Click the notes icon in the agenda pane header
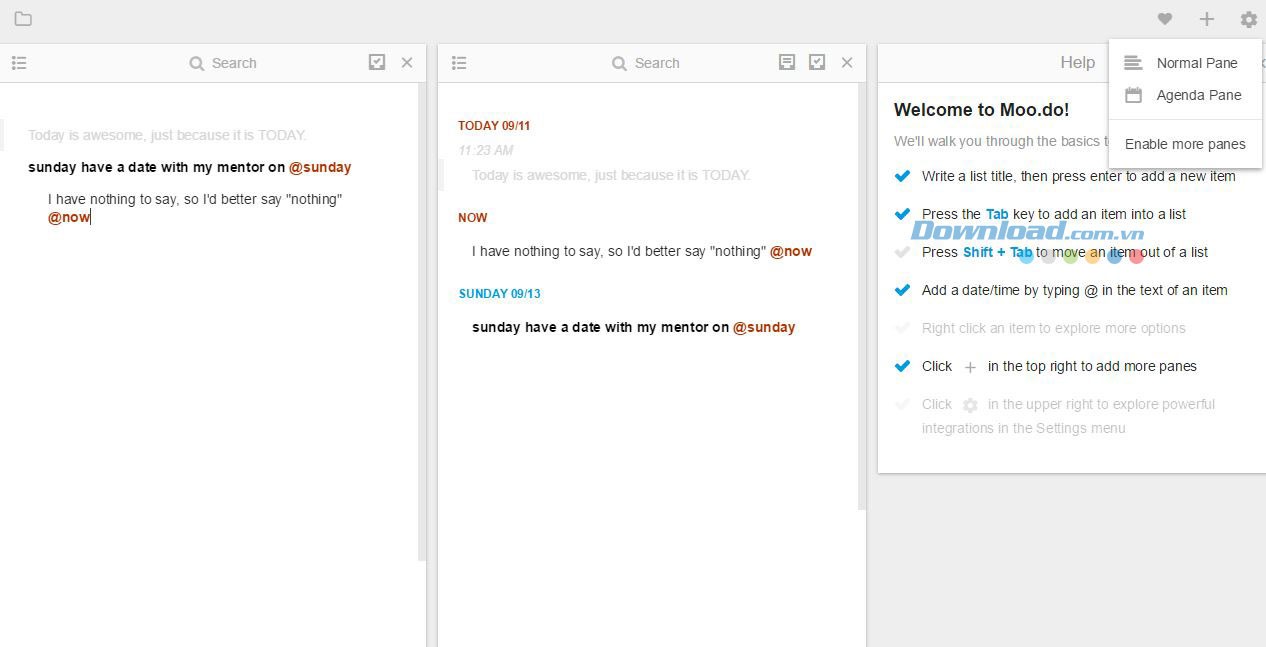Viewport: 1266px width, 647px height. coord(787,62)
